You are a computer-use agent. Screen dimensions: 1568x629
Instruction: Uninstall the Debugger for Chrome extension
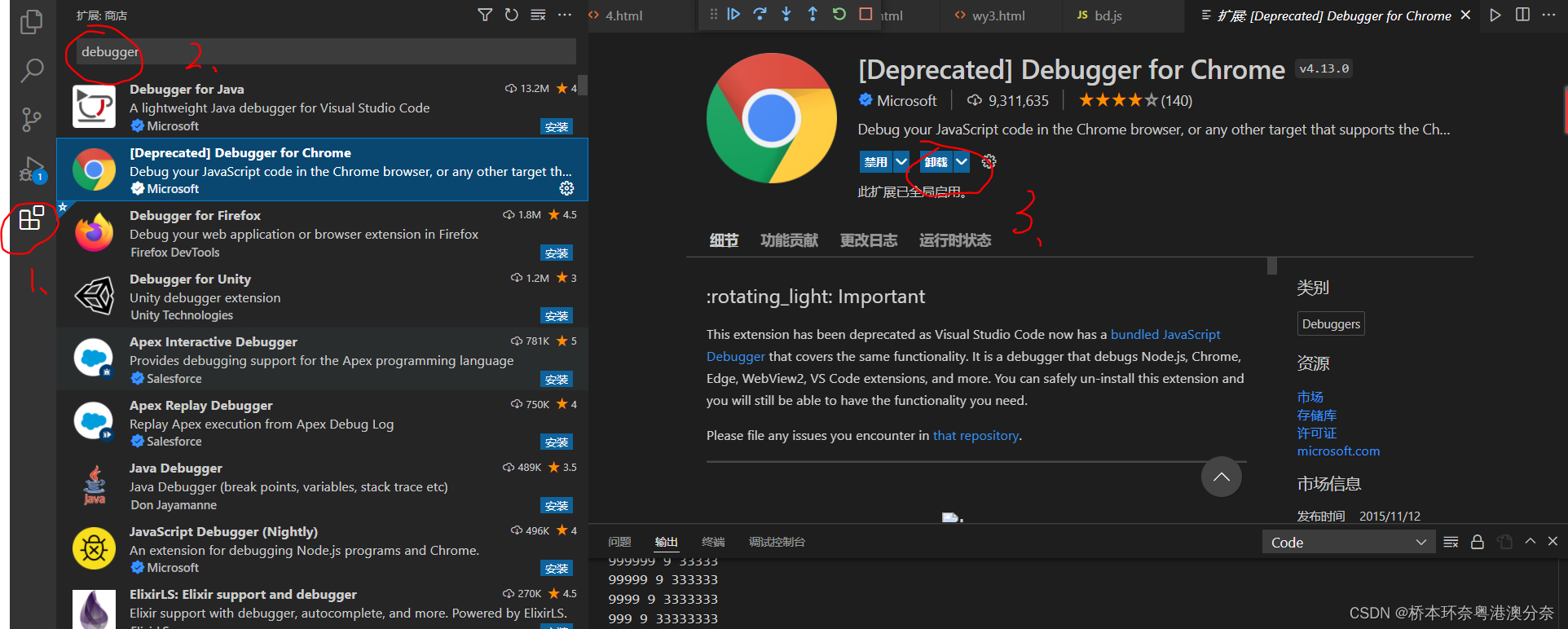[936, 161]
